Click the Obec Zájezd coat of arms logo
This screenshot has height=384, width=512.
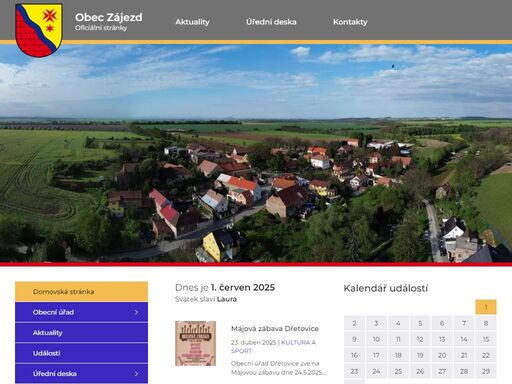pyautogui.click(x=39, y=30)
